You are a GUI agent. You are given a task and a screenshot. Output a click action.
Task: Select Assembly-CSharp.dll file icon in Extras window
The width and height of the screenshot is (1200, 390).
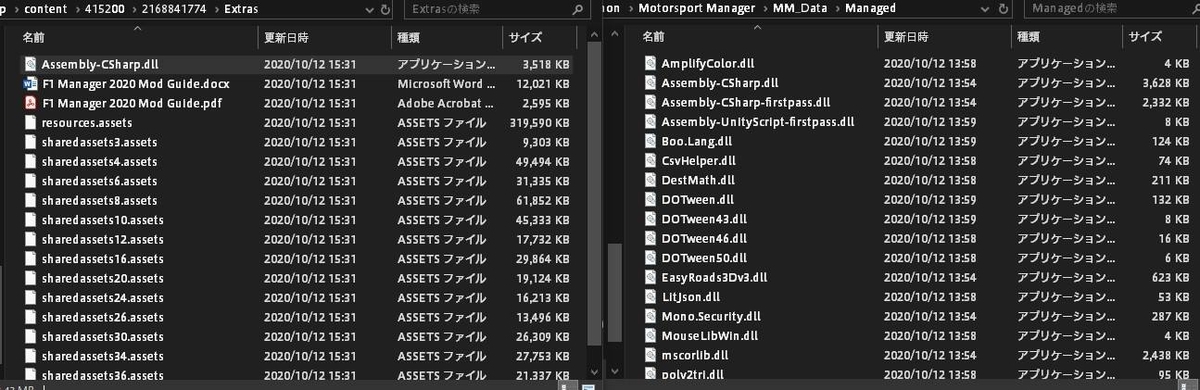29,64
